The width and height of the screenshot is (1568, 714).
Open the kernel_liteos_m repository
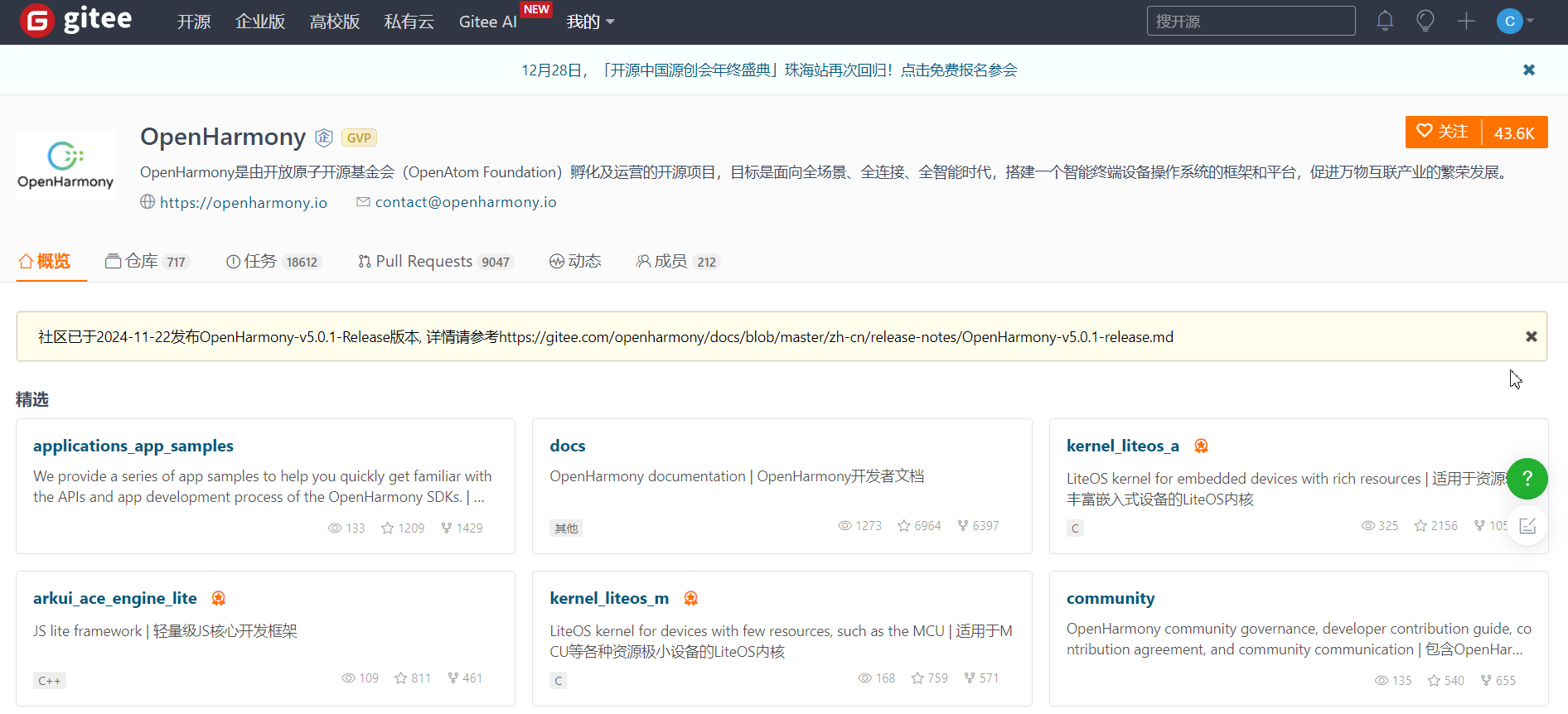[x=609, y=598]
